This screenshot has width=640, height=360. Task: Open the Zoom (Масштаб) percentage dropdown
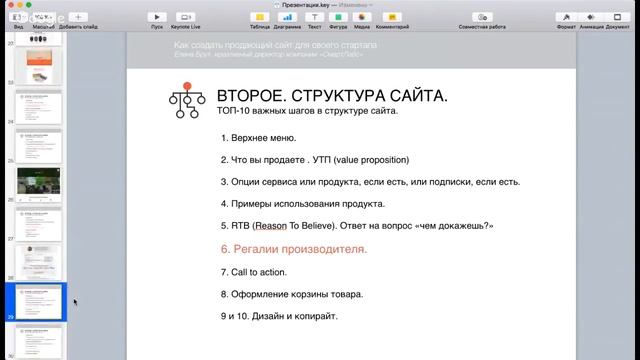click(43, 17)
